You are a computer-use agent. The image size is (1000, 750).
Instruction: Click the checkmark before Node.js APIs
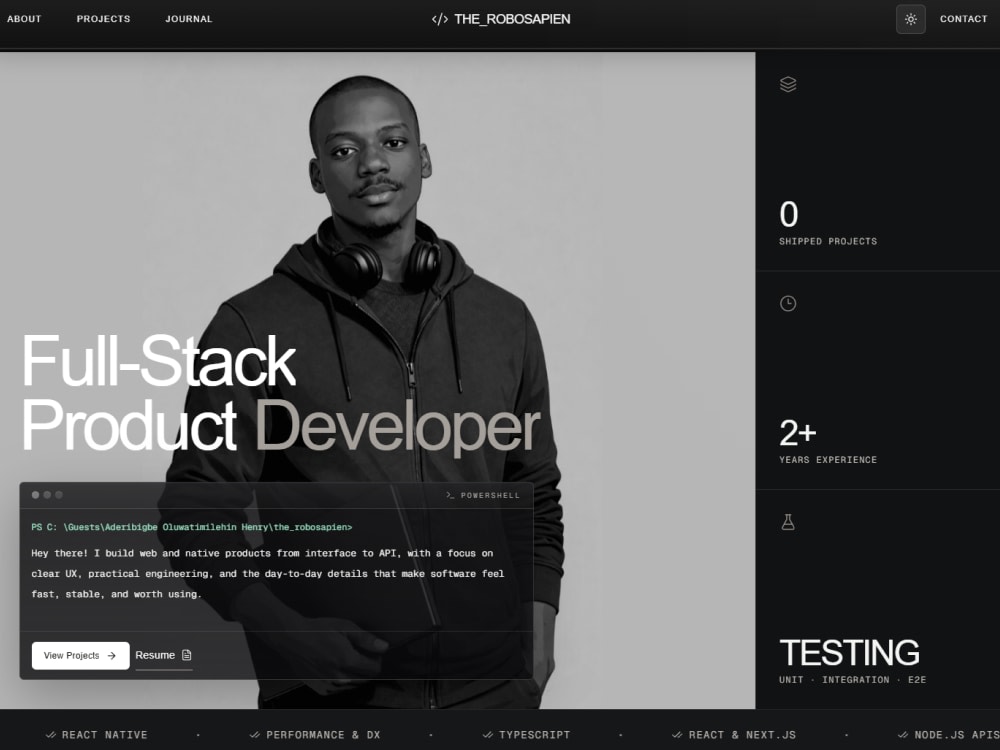click(x=903, y=735)
